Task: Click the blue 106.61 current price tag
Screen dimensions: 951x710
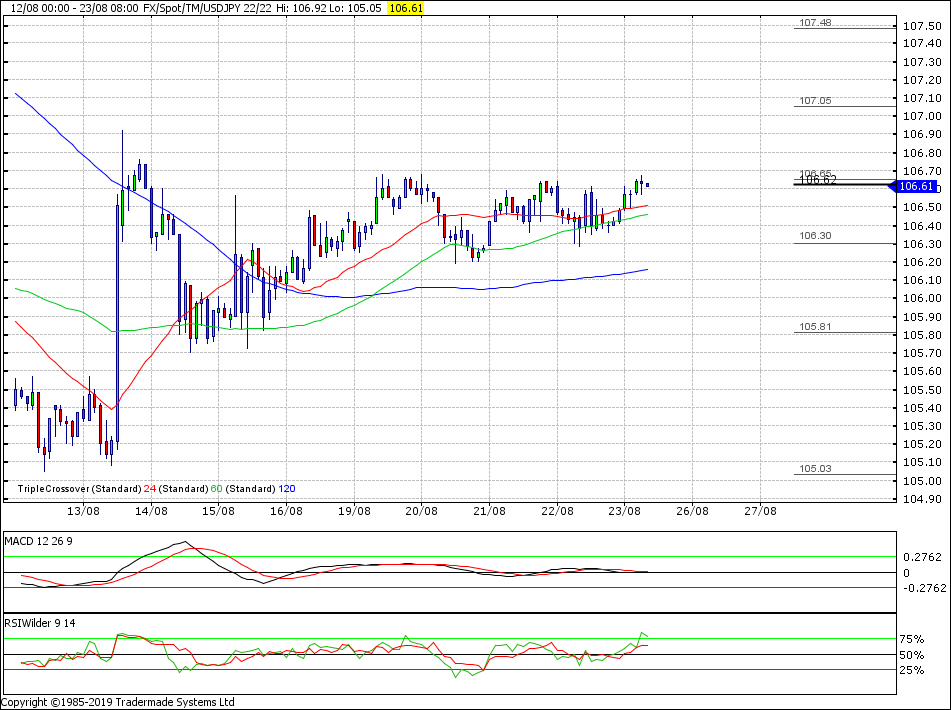Action: click(x=916, y=187)
